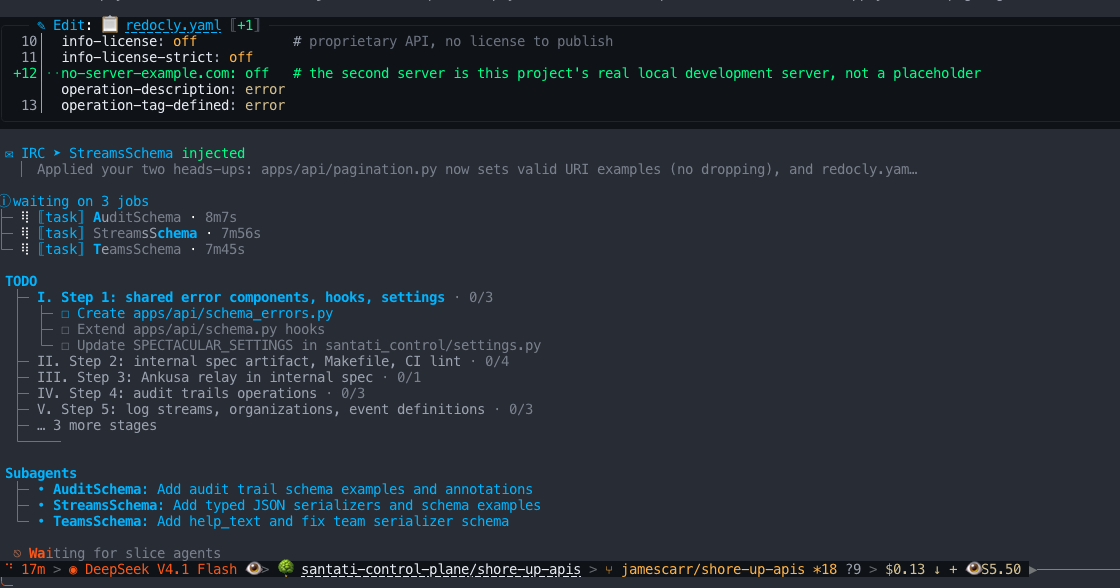This screenshot has width=1120, height=588.
Task: Click the spinner icon beside StreamsSchema task
Action: point(25,234)
